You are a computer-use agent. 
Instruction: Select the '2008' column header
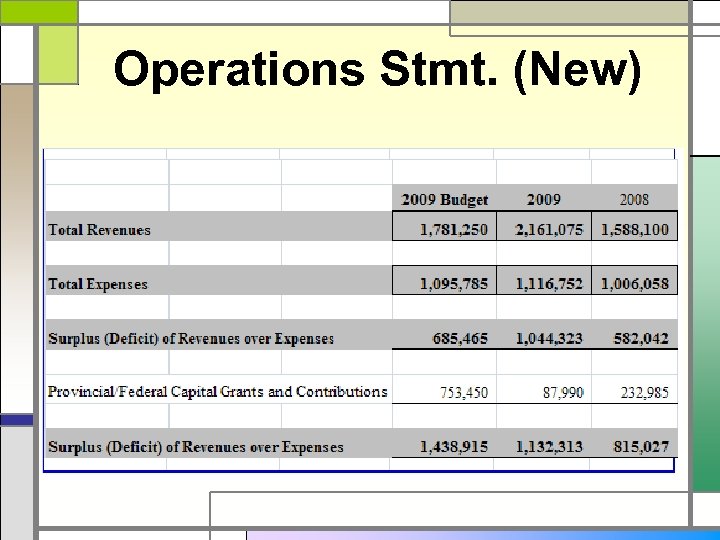tap(634, 199)
